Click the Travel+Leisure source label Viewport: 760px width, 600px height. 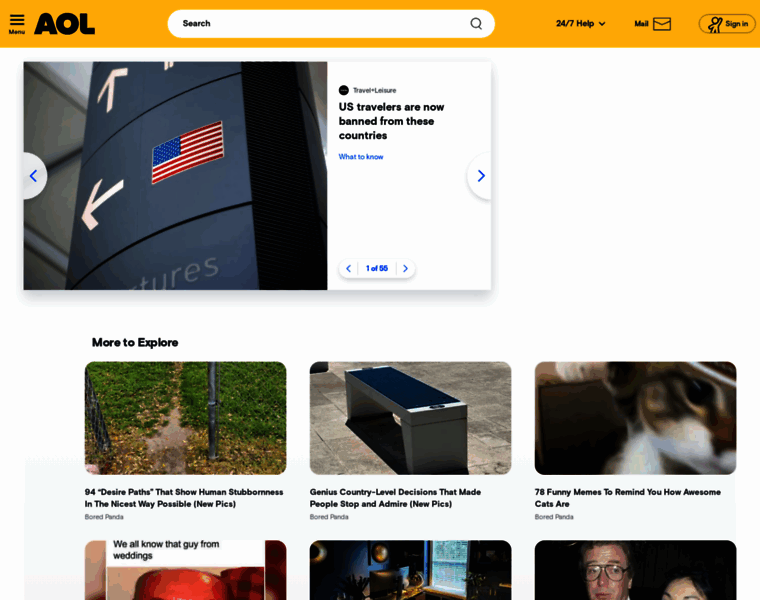click(x=374, y=90)
